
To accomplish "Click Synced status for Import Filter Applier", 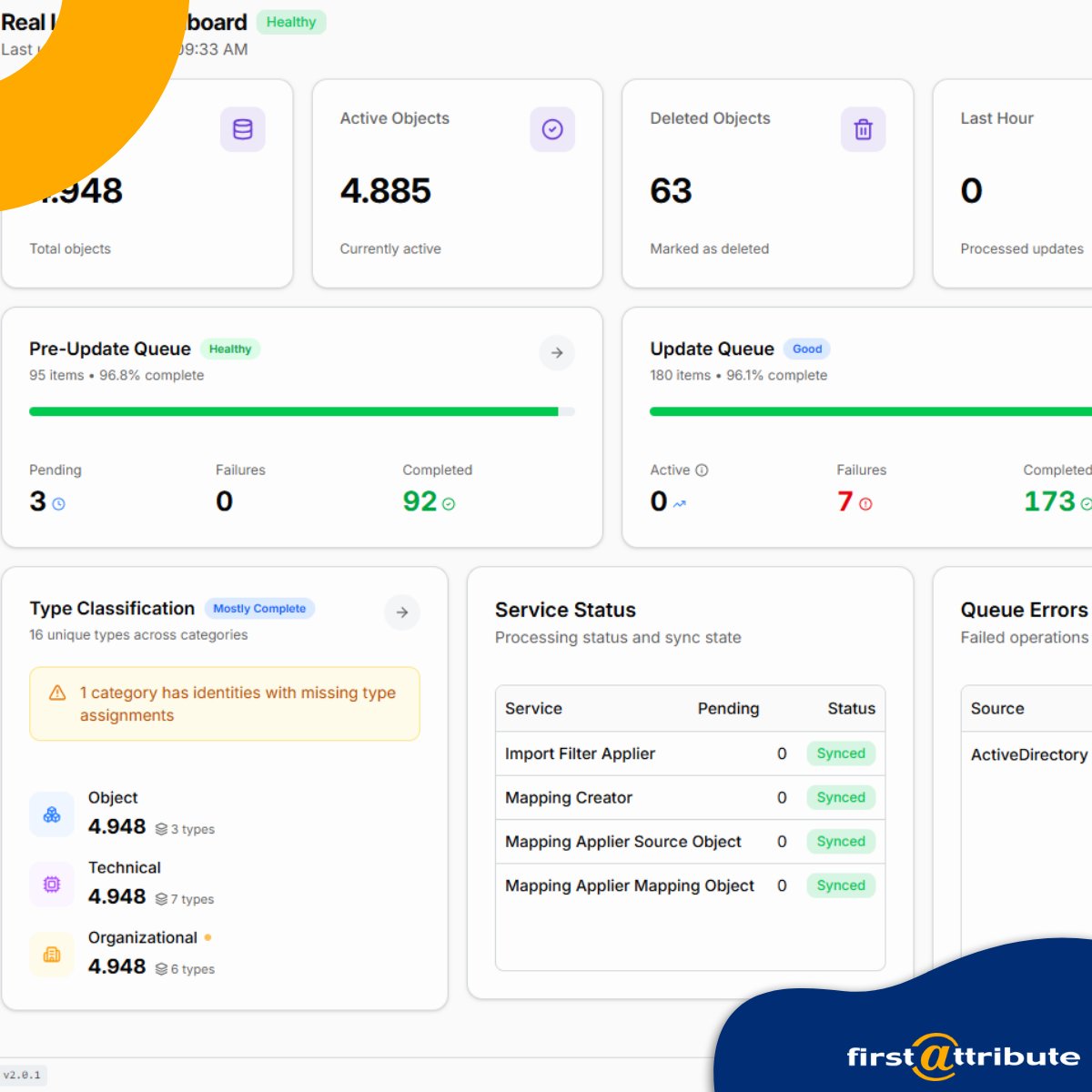I will (841, 753).
